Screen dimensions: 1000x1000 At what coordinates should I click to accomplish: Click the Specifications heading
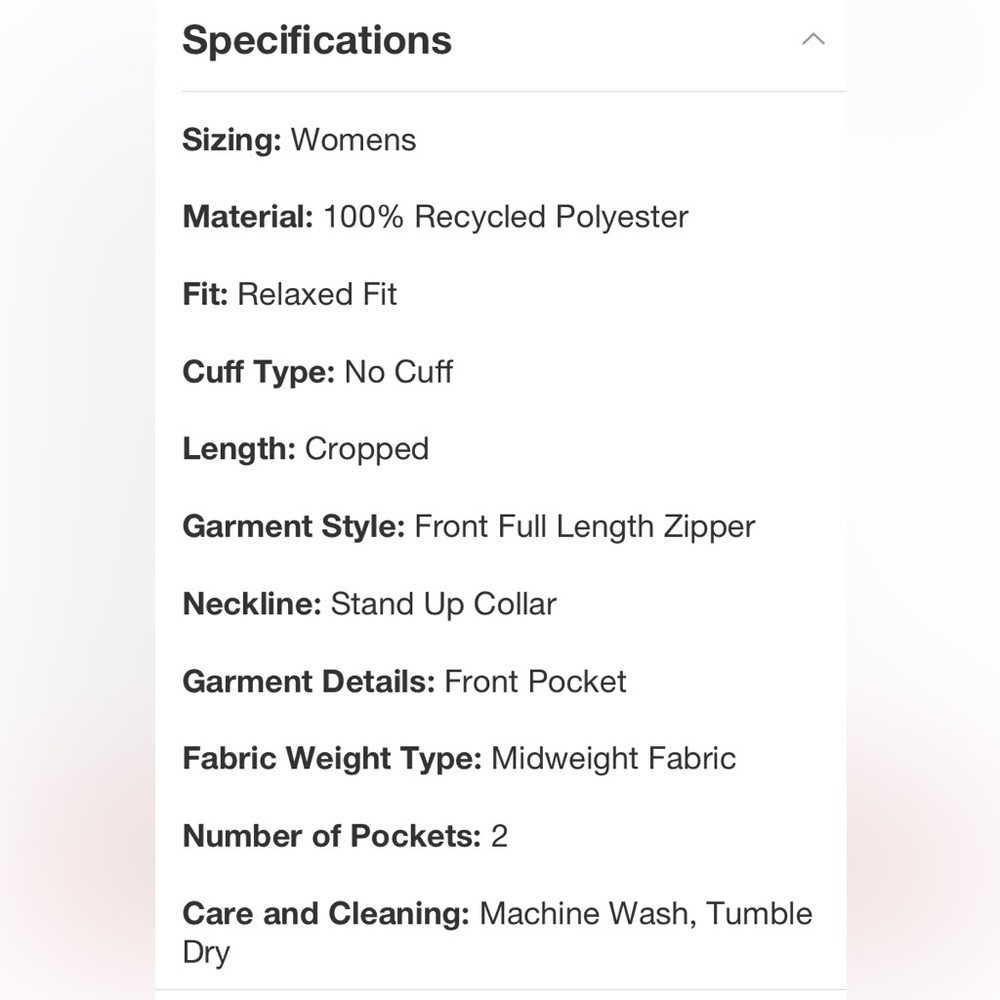(x=317, y=40)
